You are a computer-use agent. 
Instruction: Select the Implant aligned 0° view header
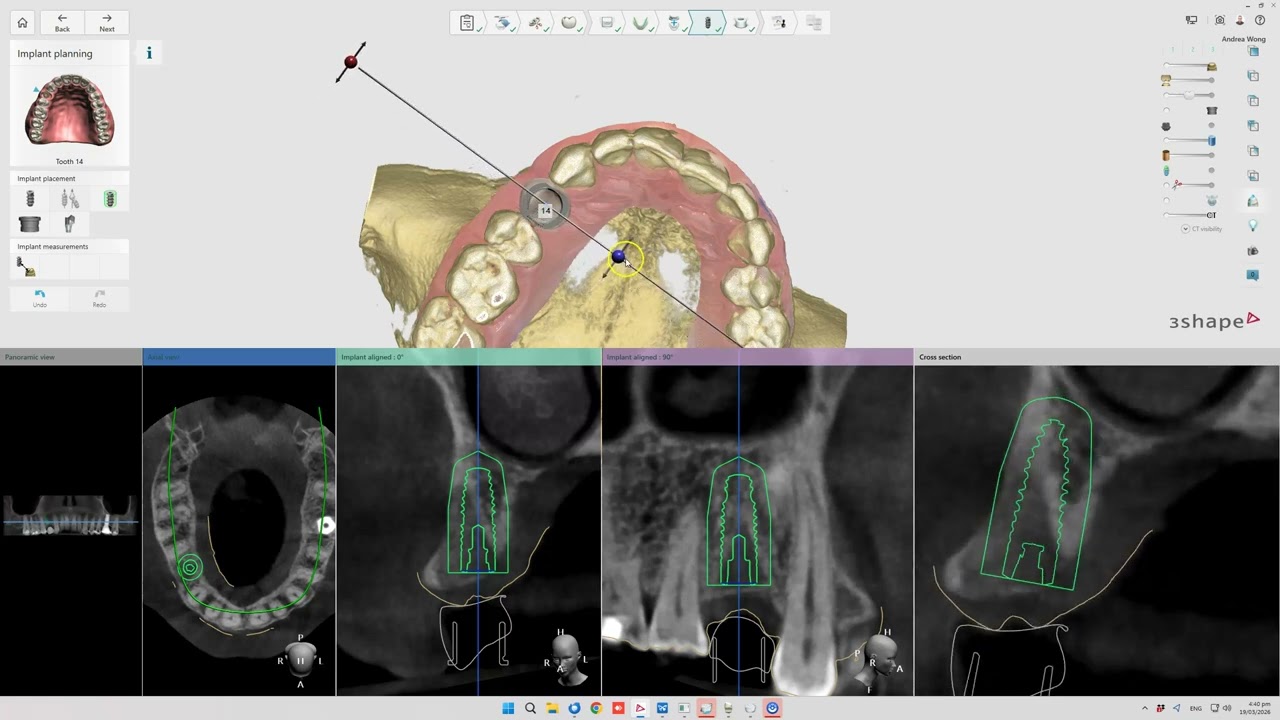point(469,357)
